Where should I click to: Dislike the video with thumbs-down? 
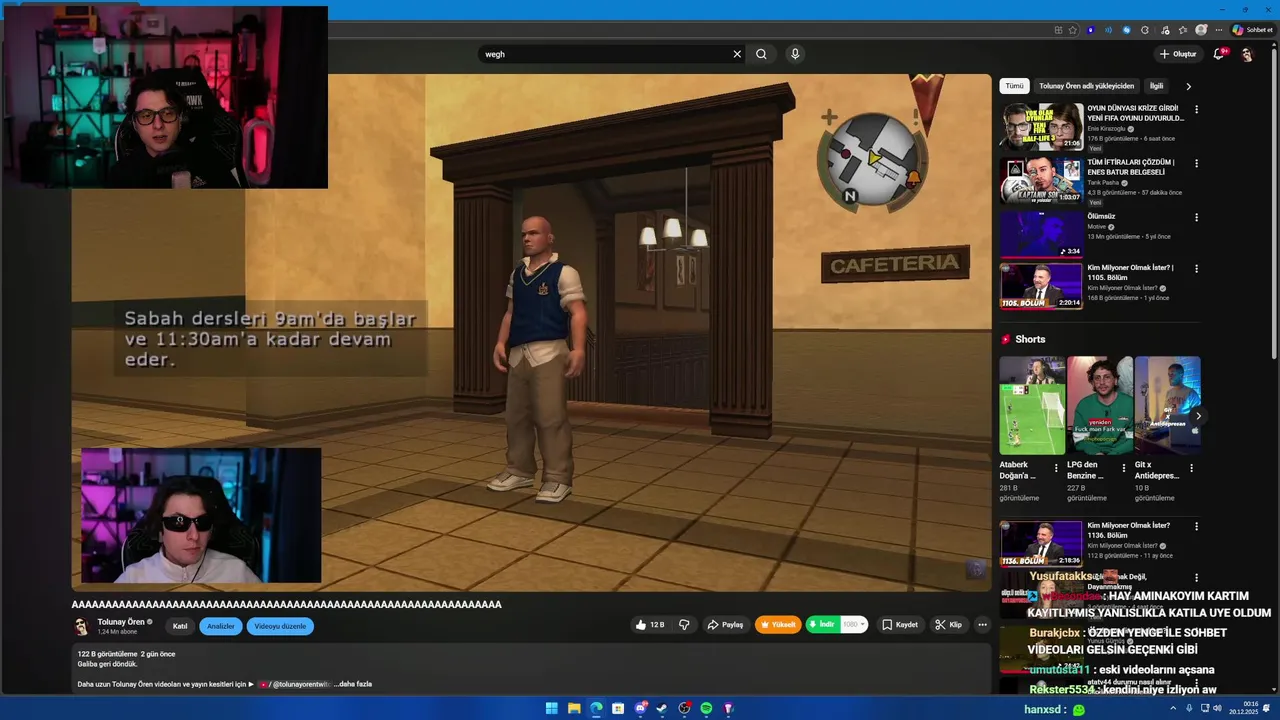point(684,625)
